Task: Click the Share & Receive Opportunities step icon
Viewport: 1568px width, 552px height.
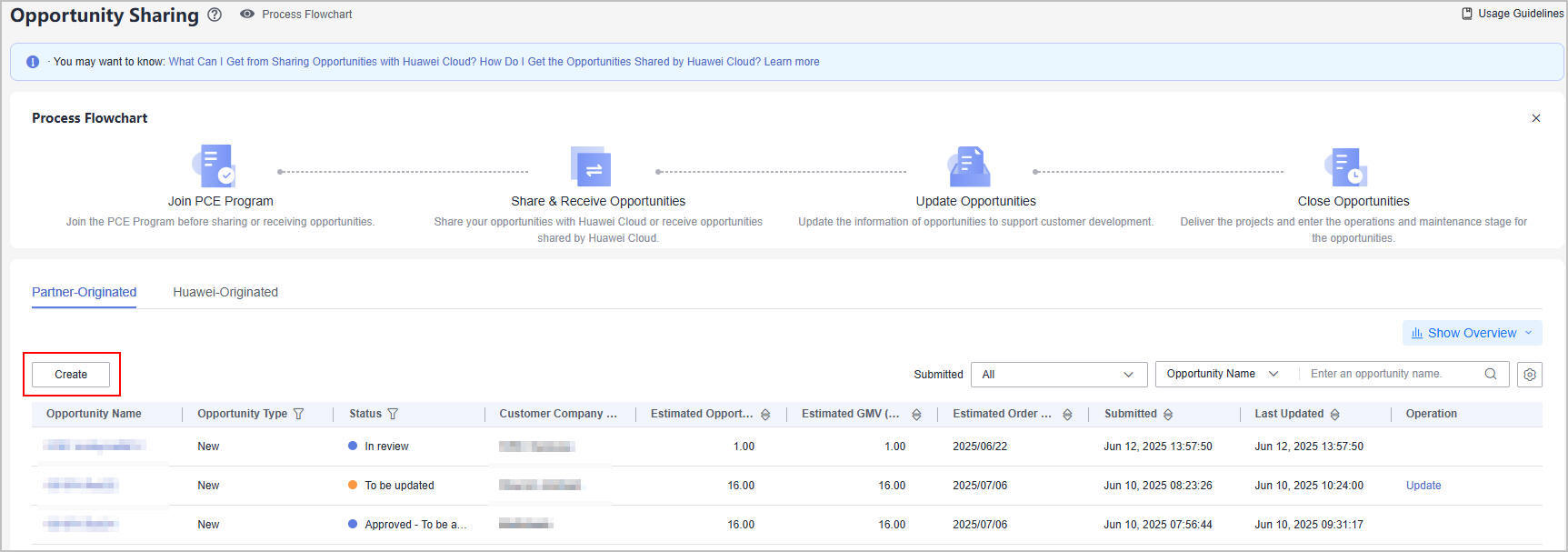Action: click(591, 166)
